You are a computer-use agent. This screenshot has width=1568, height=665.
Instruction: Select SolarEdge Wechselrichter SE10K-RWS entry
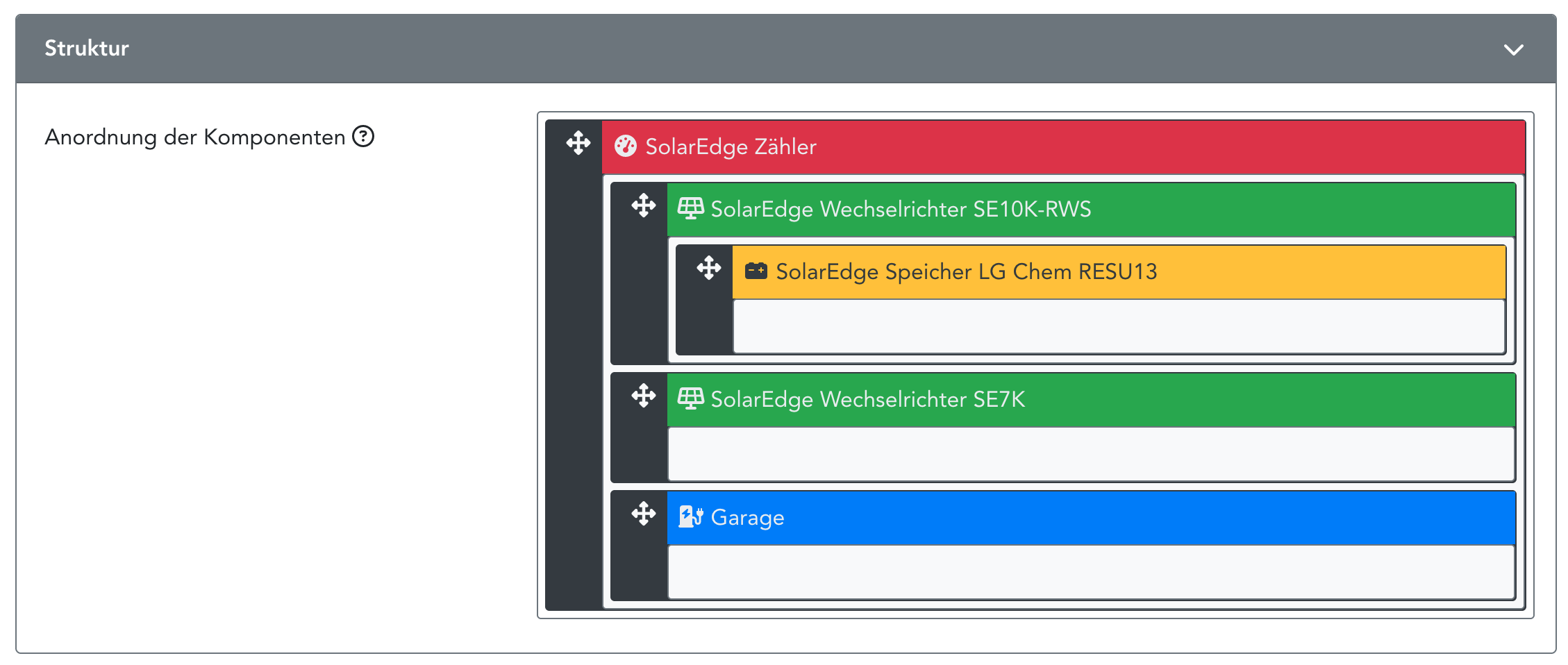(901, 210)
